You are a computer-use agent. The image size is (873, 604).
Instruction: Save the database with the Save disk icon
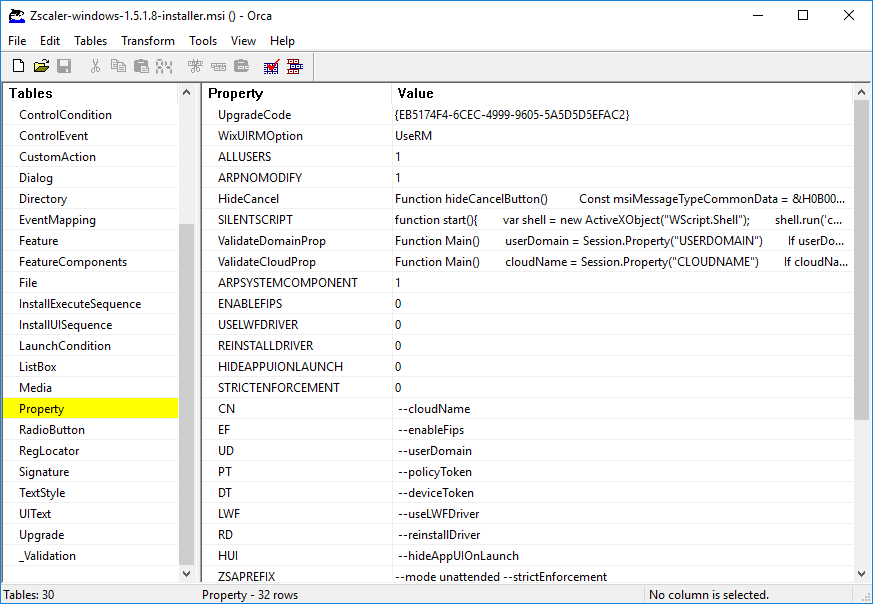[64, 65]
